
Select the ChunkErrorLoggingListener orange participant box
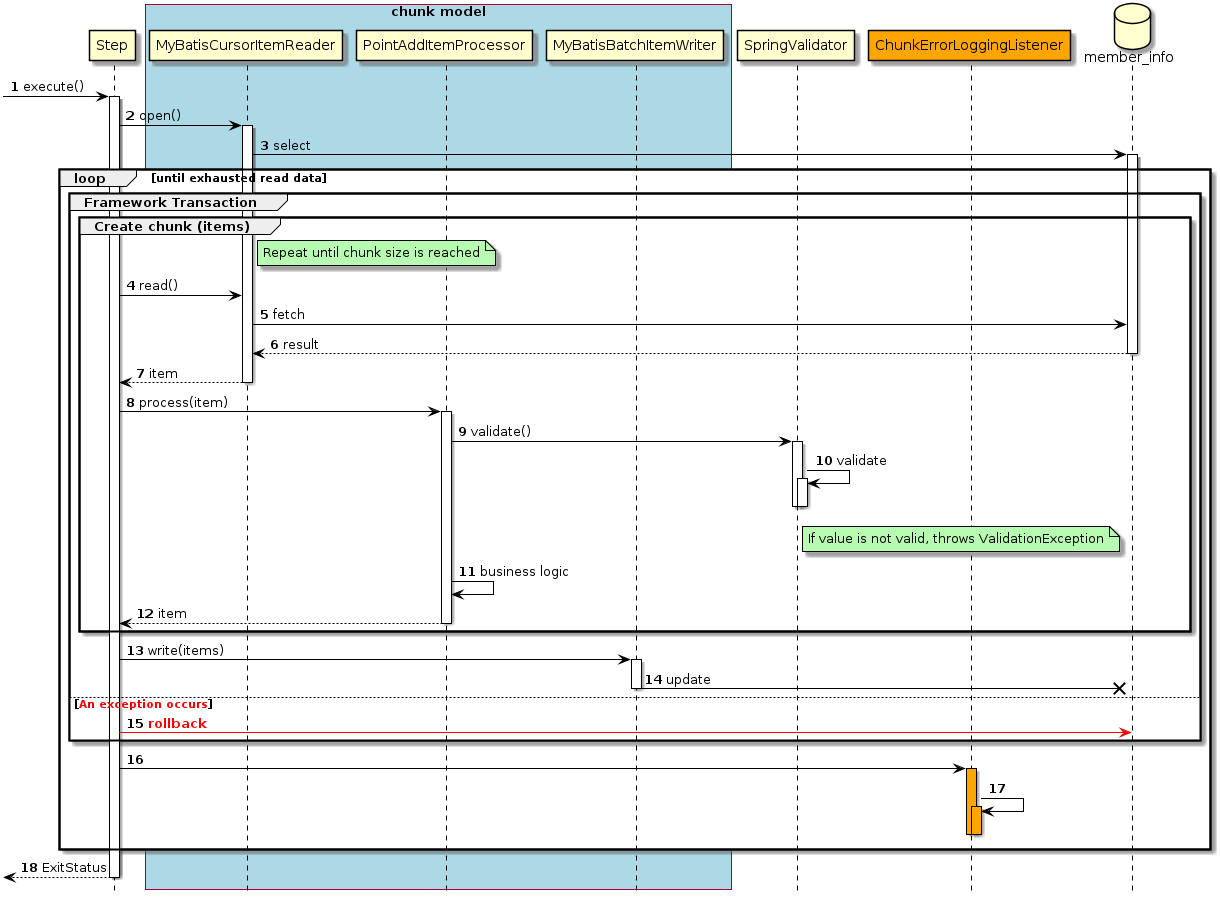click(969, 45)
